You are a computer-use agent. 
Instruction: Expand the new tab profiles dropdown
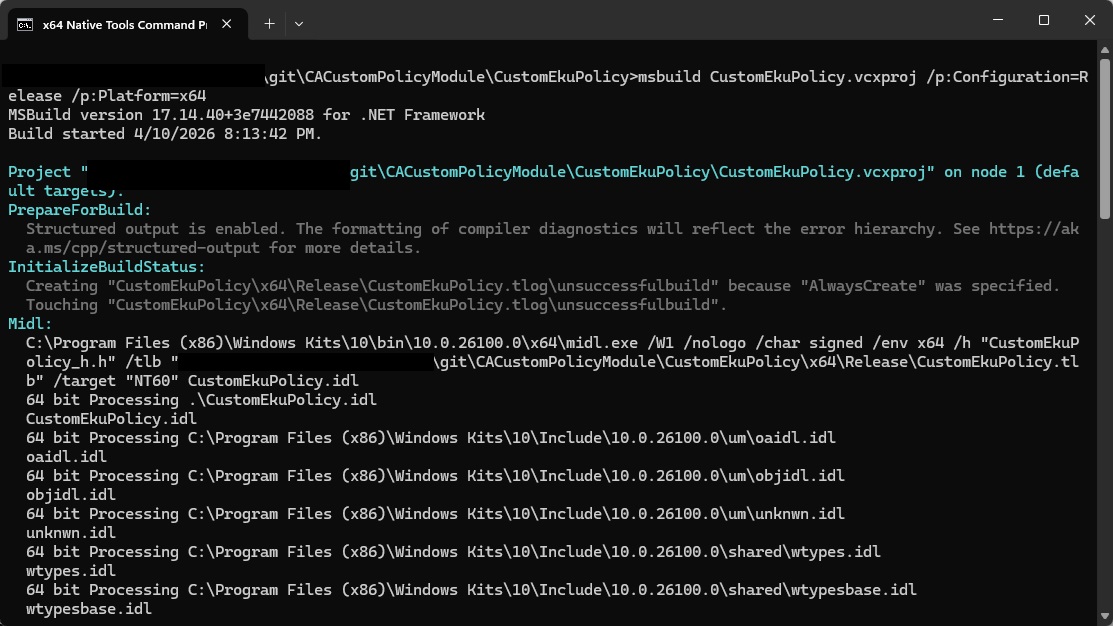point(299,23)
